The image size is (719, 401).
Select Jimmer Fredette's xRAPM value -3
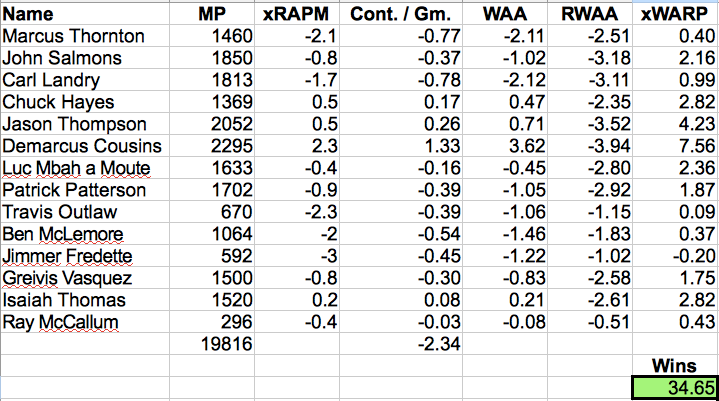[x=297, y=256]
